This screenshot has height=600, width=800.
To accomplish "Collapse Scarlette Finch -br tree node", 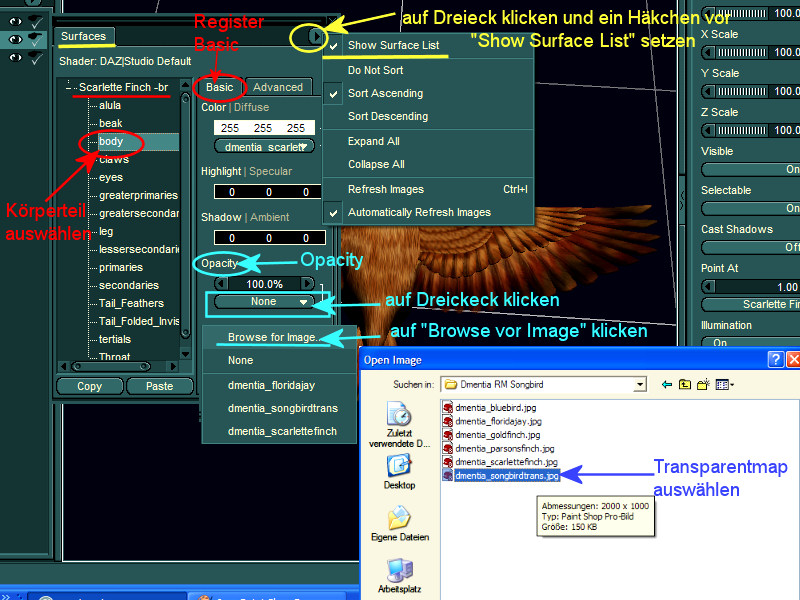I will [x=68, y=88].
